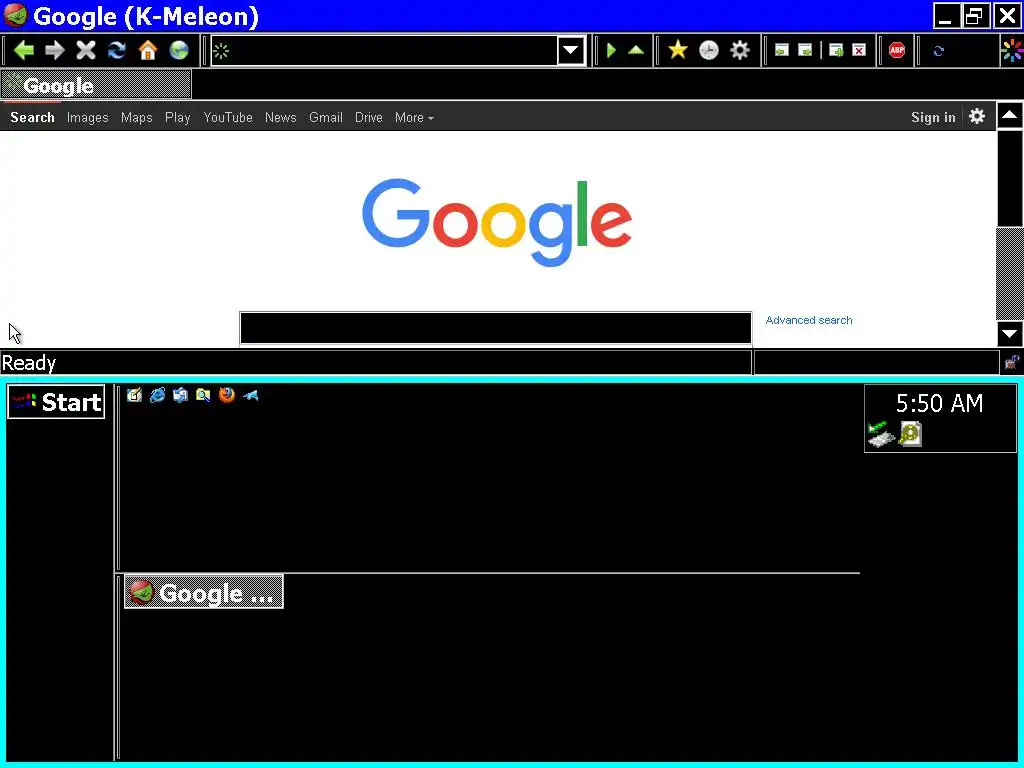Open Images in Google top bar

pos(88,118)
